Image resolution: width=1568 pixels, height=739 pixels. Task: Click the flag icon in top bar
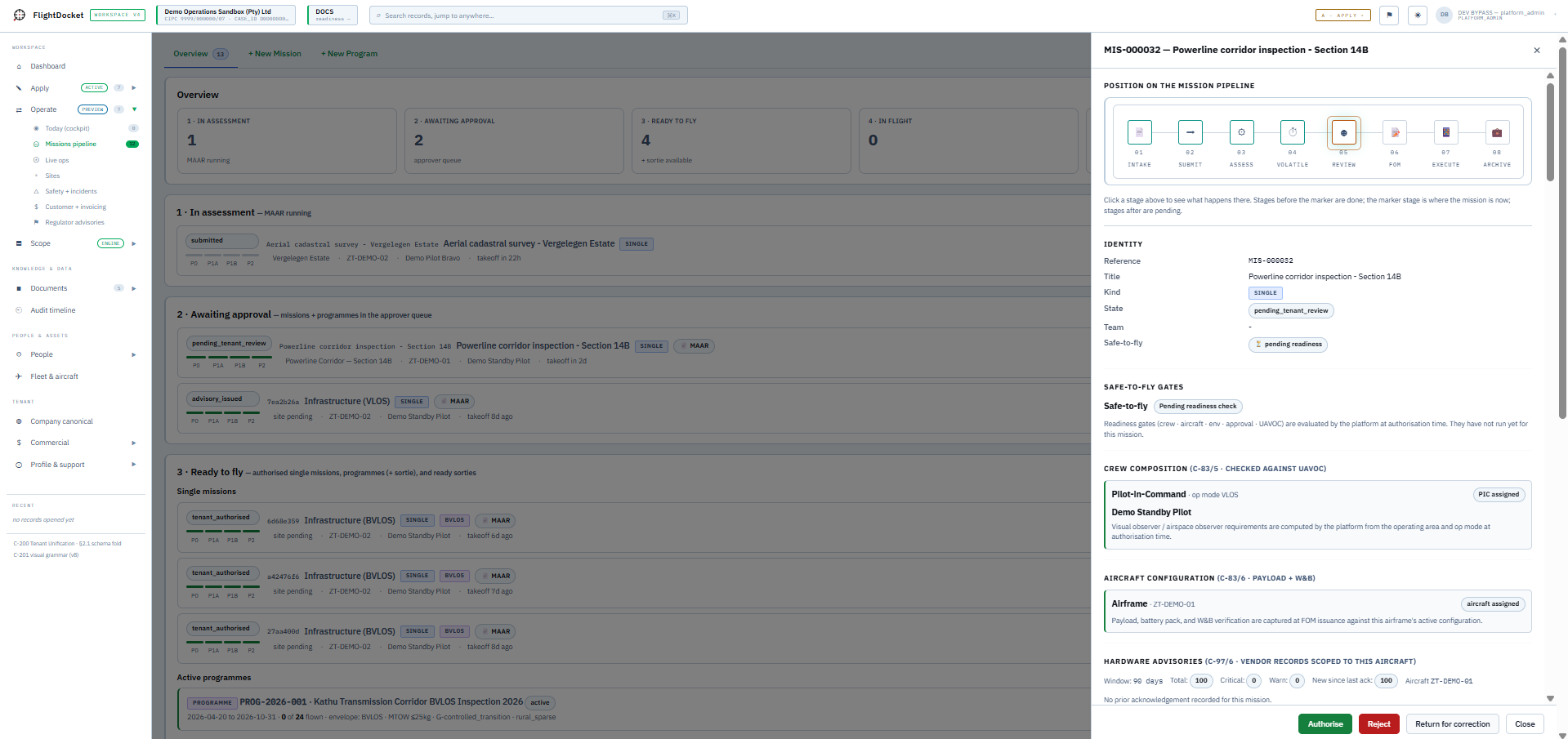[x=1389, y=15]
